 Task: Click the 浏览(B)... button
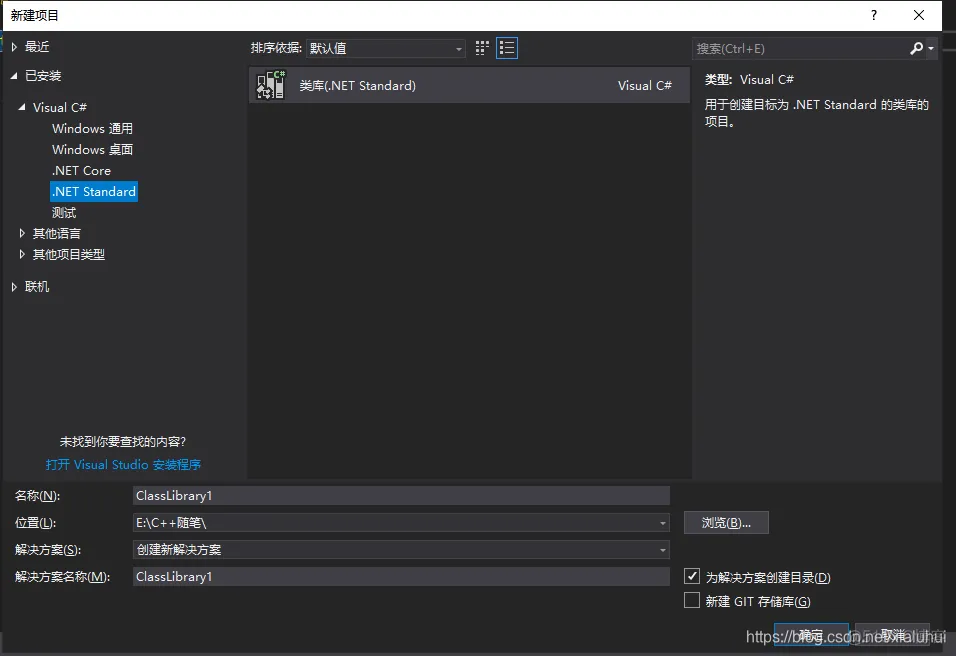(726, 522)
